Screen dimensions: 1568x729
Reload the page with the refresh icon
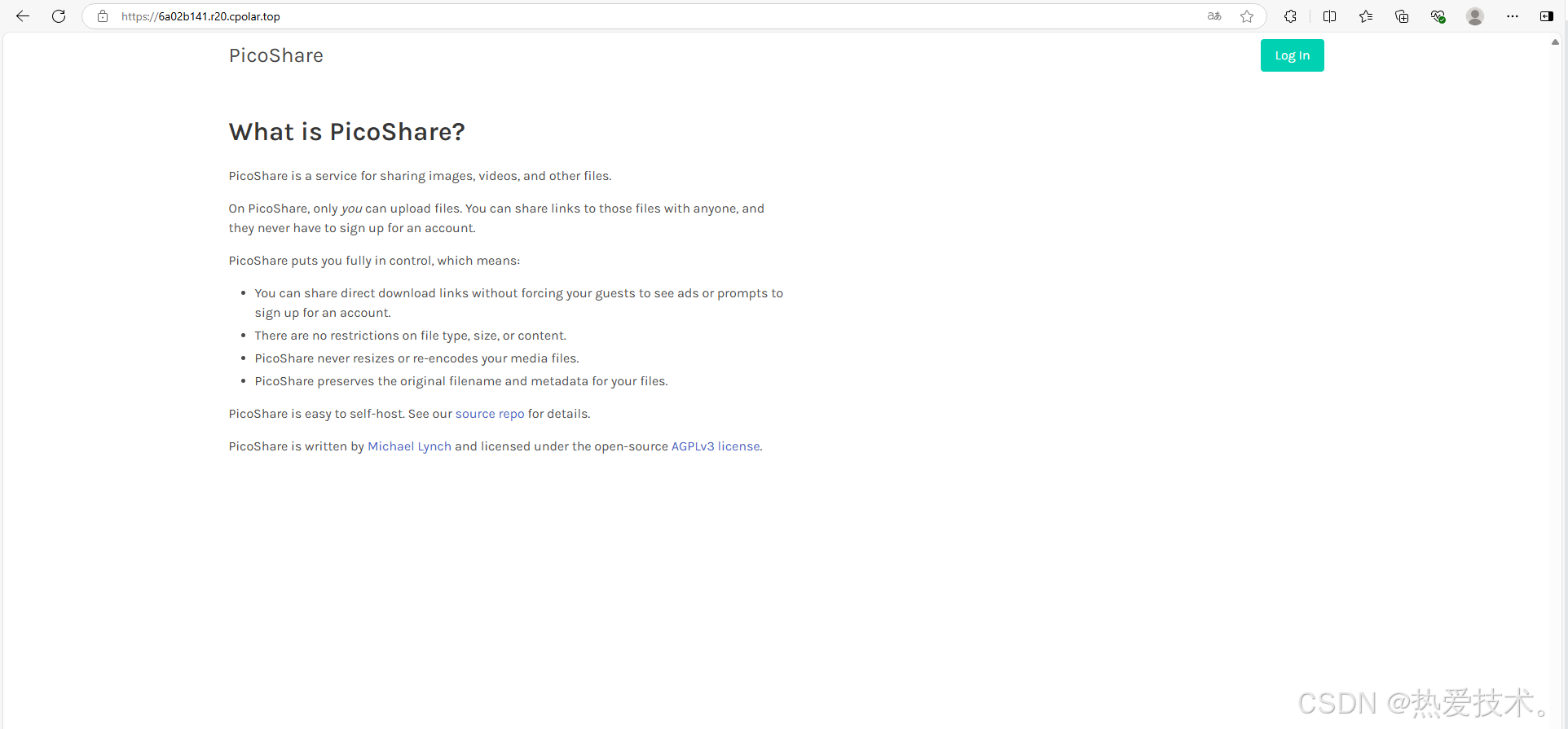pos(59,16)
